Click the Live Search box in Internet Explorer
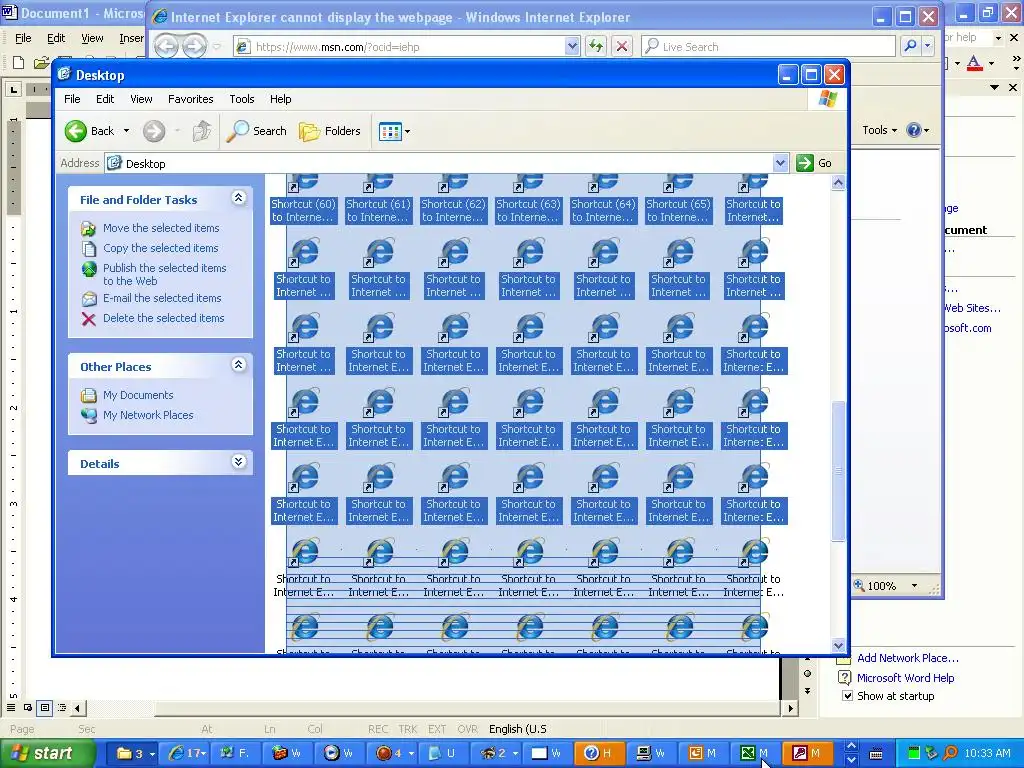The image size is (1024, 768). click(x=768, y=46)
